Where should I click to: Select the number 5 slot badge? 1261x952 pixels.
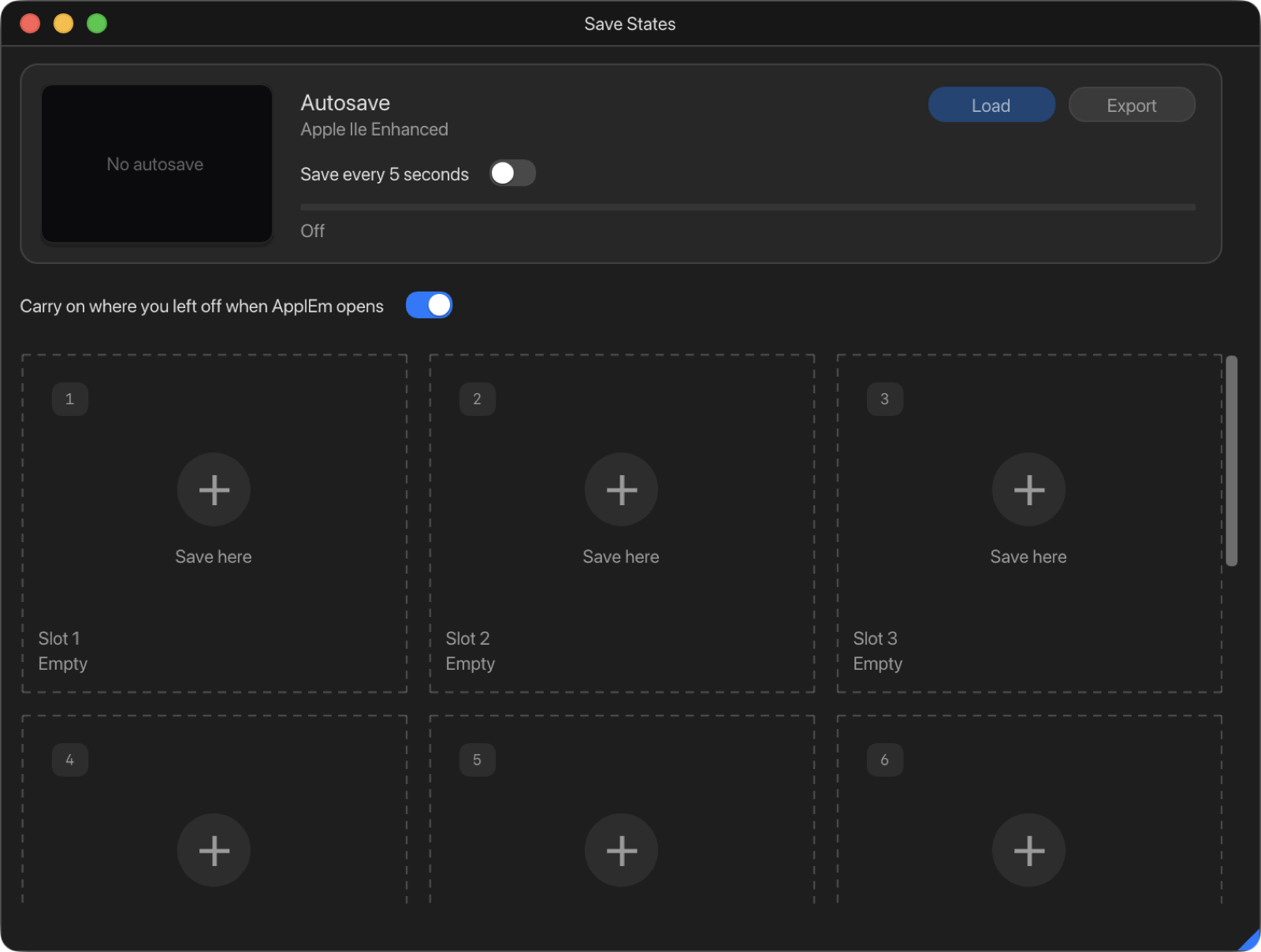(477, 760)
